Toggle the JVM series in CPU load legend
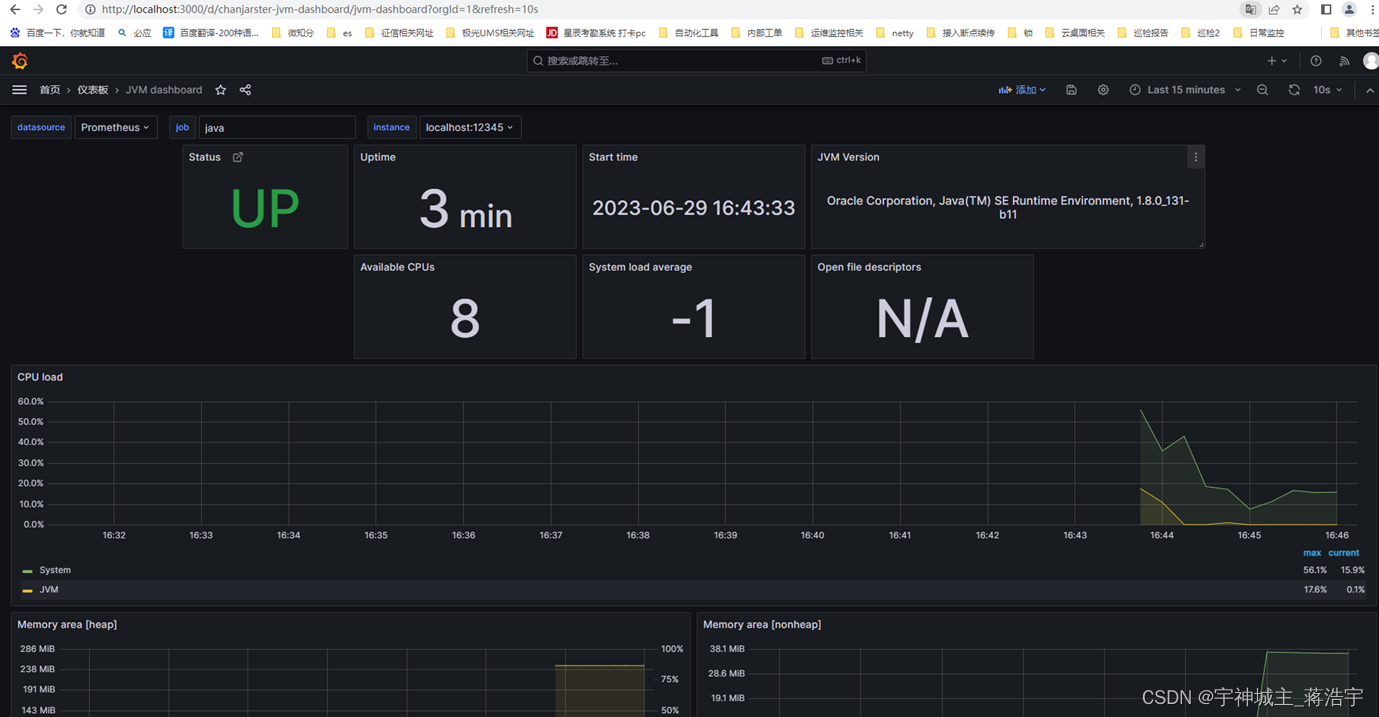Viewport: 1379px width, 717px height. pos(48,589)
